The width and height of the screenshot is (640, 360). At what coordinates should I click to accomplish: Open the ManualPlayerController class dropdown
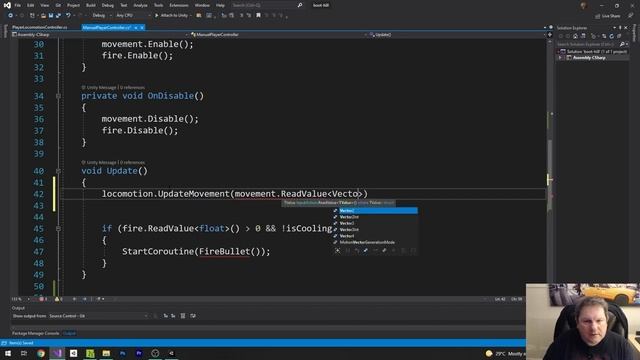(278, 35)
